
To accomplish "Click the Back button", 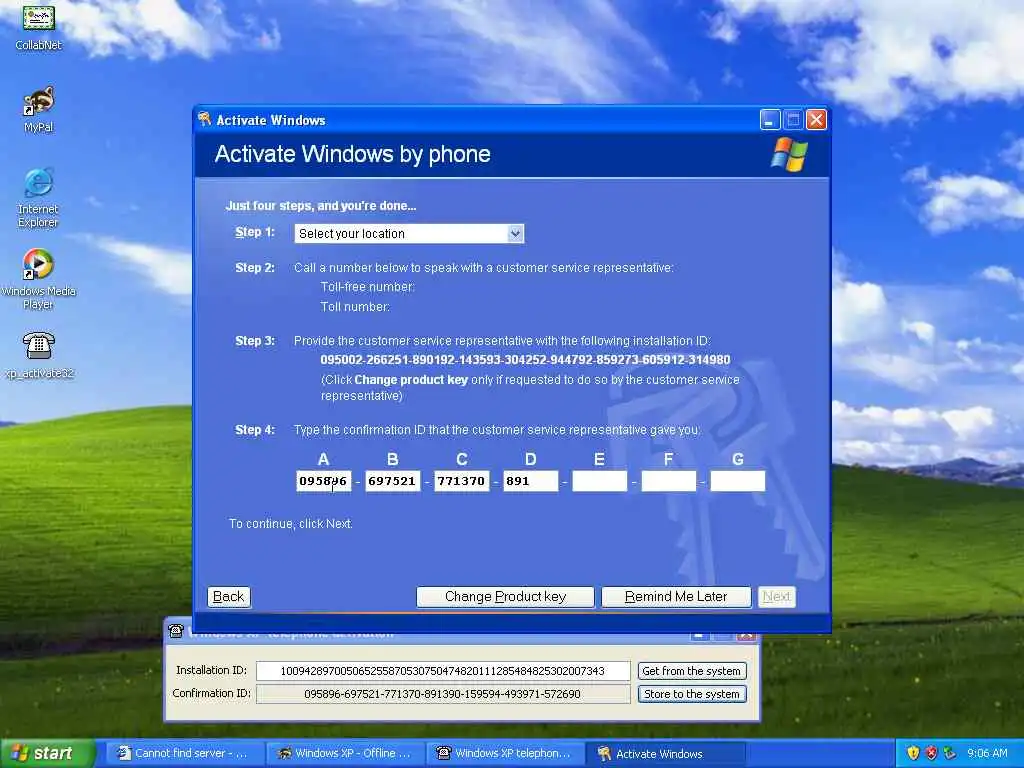I will (x=229, y=597).
